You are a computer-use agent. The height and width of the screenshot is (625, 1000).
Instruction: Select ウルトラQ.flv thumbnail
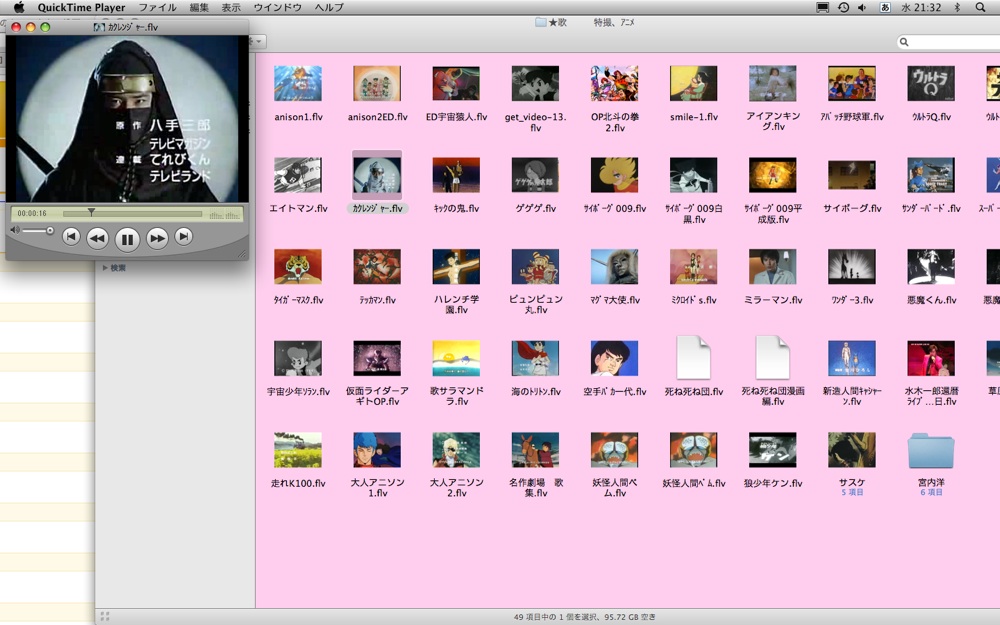(x=930, y=84)
